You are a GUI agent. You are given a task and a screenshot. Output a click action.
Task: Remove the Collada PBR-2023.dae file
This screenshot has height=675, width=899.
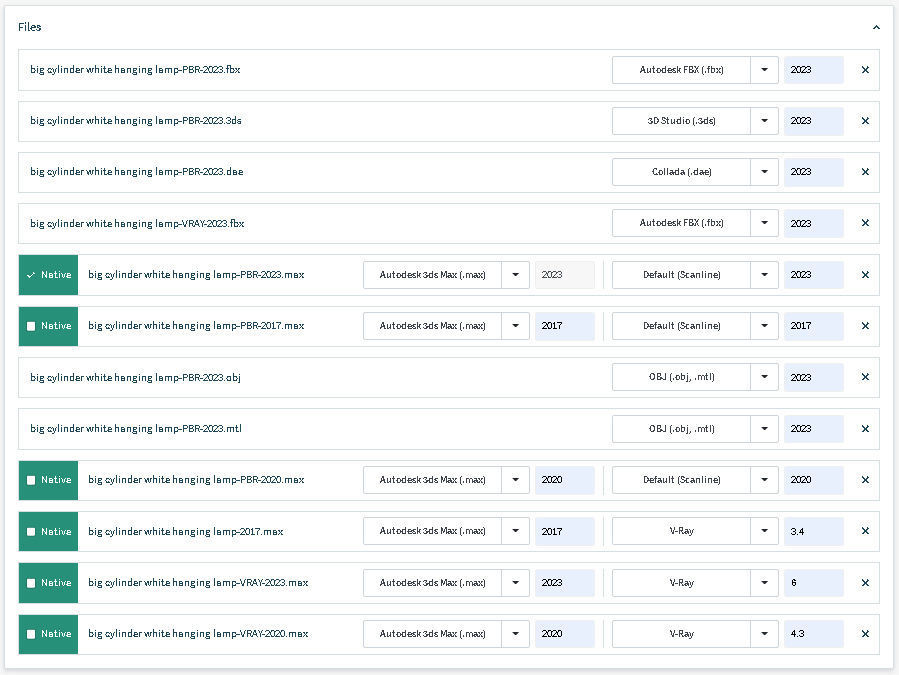tap(865, 172)
